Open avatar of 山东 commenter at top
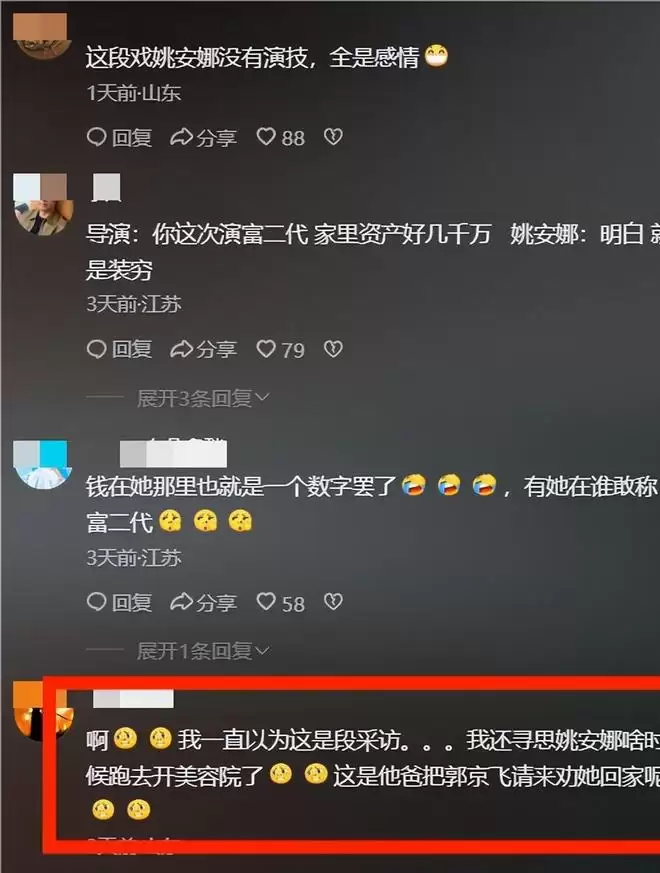 coord(43,36)
